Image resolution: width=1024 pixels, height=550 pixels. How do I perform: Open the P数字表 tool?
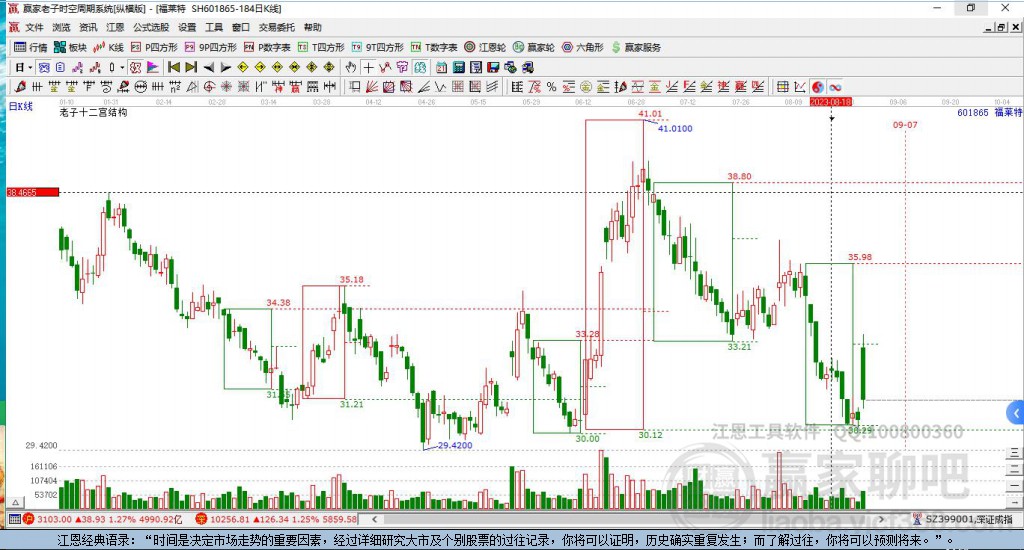pos(267,47)
